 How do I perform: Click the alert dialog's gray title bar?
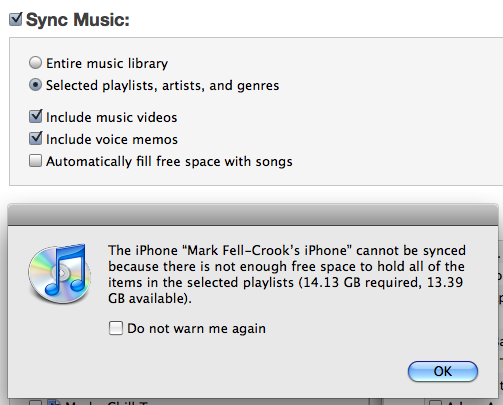[x=253, y=215]
